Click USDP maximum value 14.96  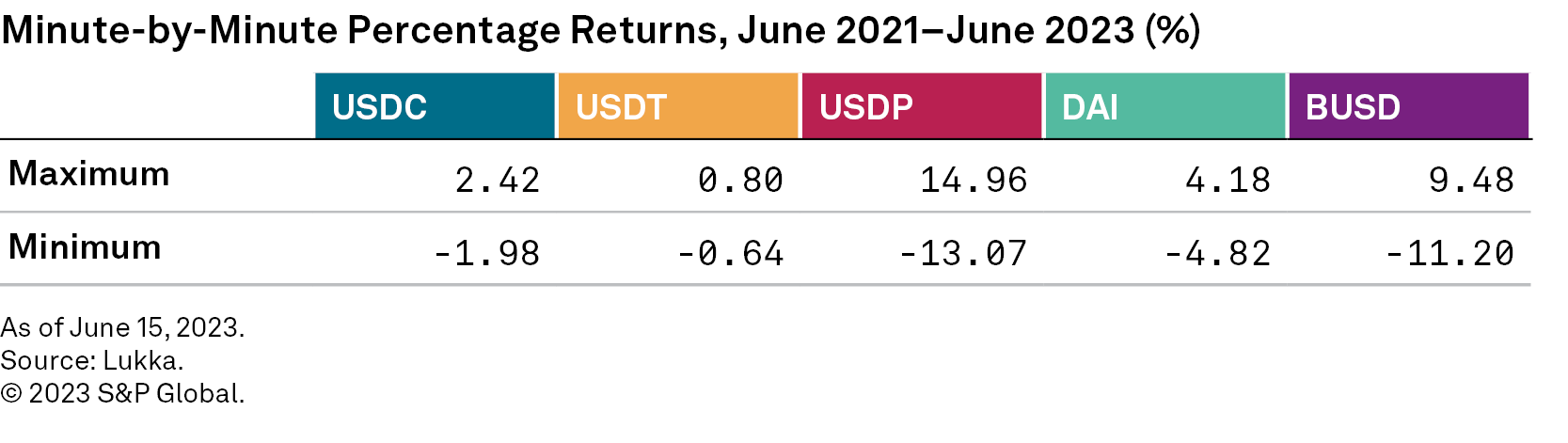tap(974, 180)
